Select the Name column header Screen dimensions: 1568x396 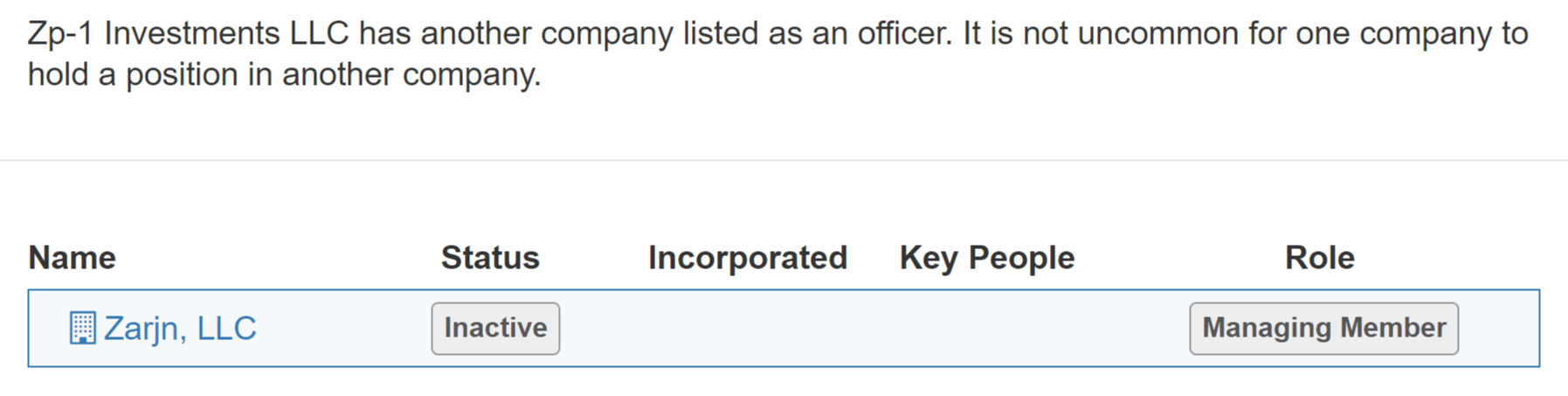click(x=72, y=258)
